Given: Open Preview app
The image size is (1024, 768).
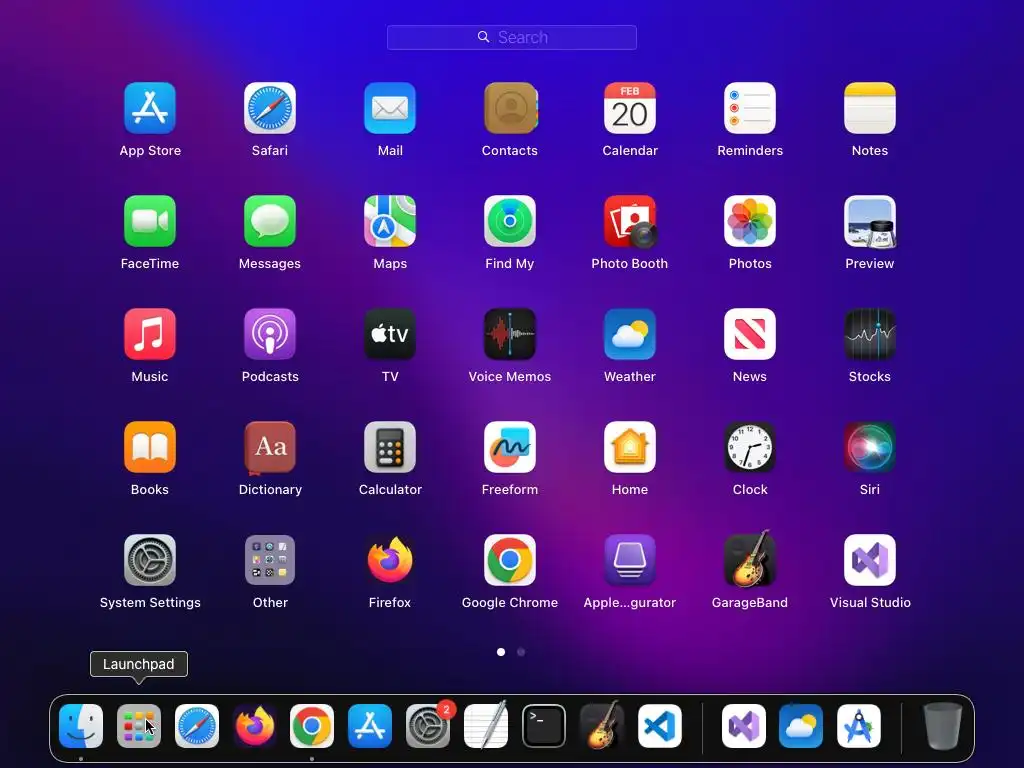Looking at the screenshot, I should [x=870, y=221].
